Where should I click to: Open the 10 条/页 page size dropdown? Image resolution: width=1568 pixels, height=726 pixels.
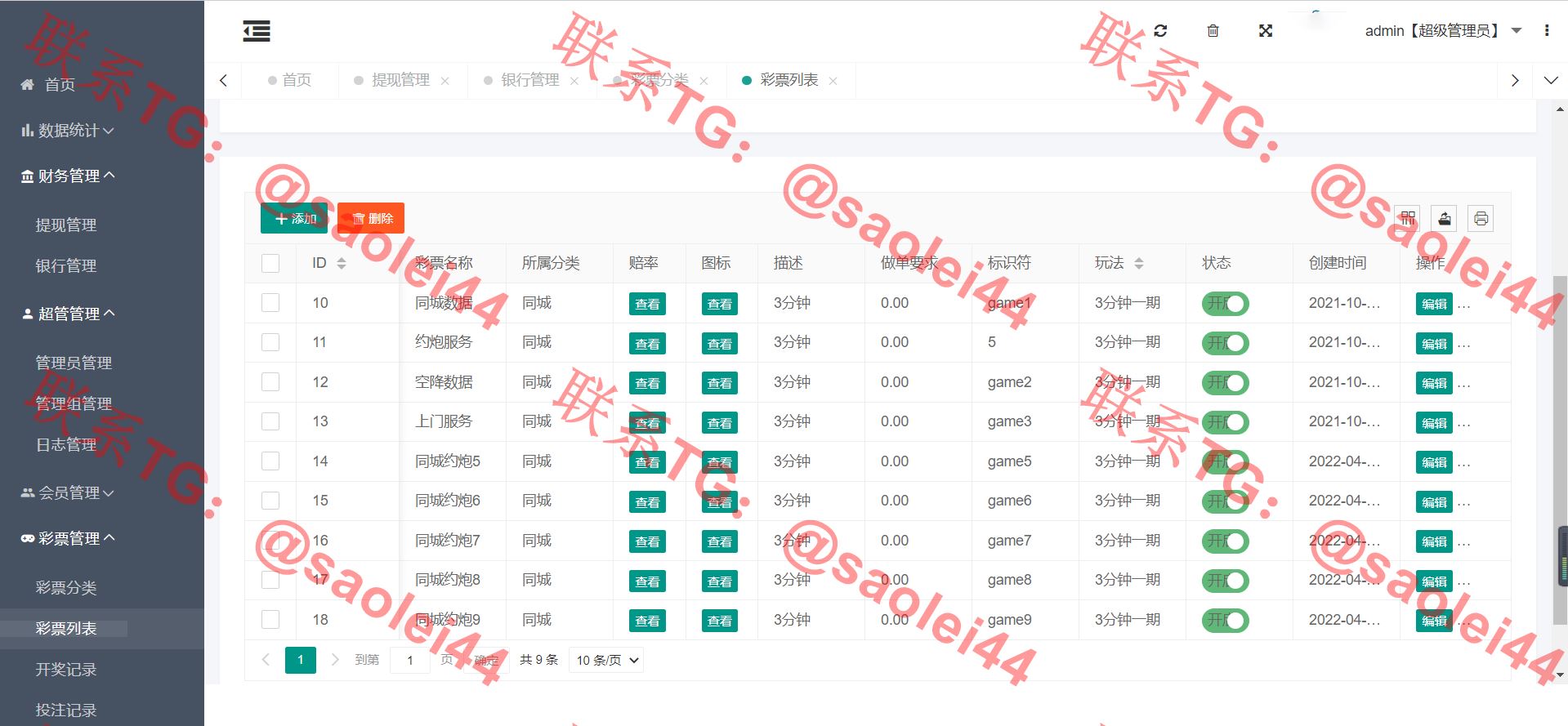pos(606,660)
